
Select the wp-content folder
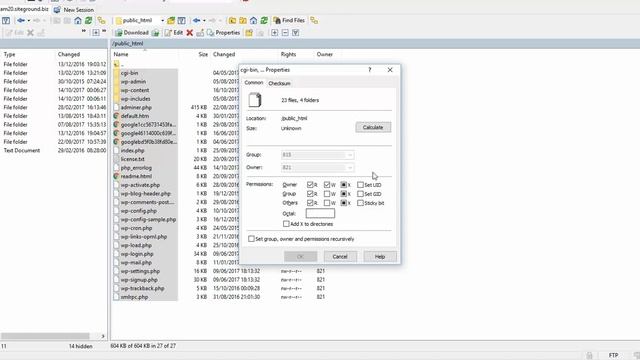[x=135, y=90]
